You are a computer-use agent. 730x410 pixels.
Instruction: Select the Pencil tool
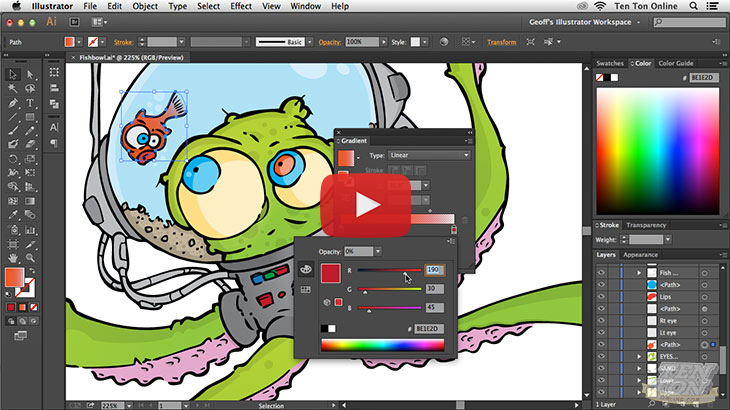(30, 131)
